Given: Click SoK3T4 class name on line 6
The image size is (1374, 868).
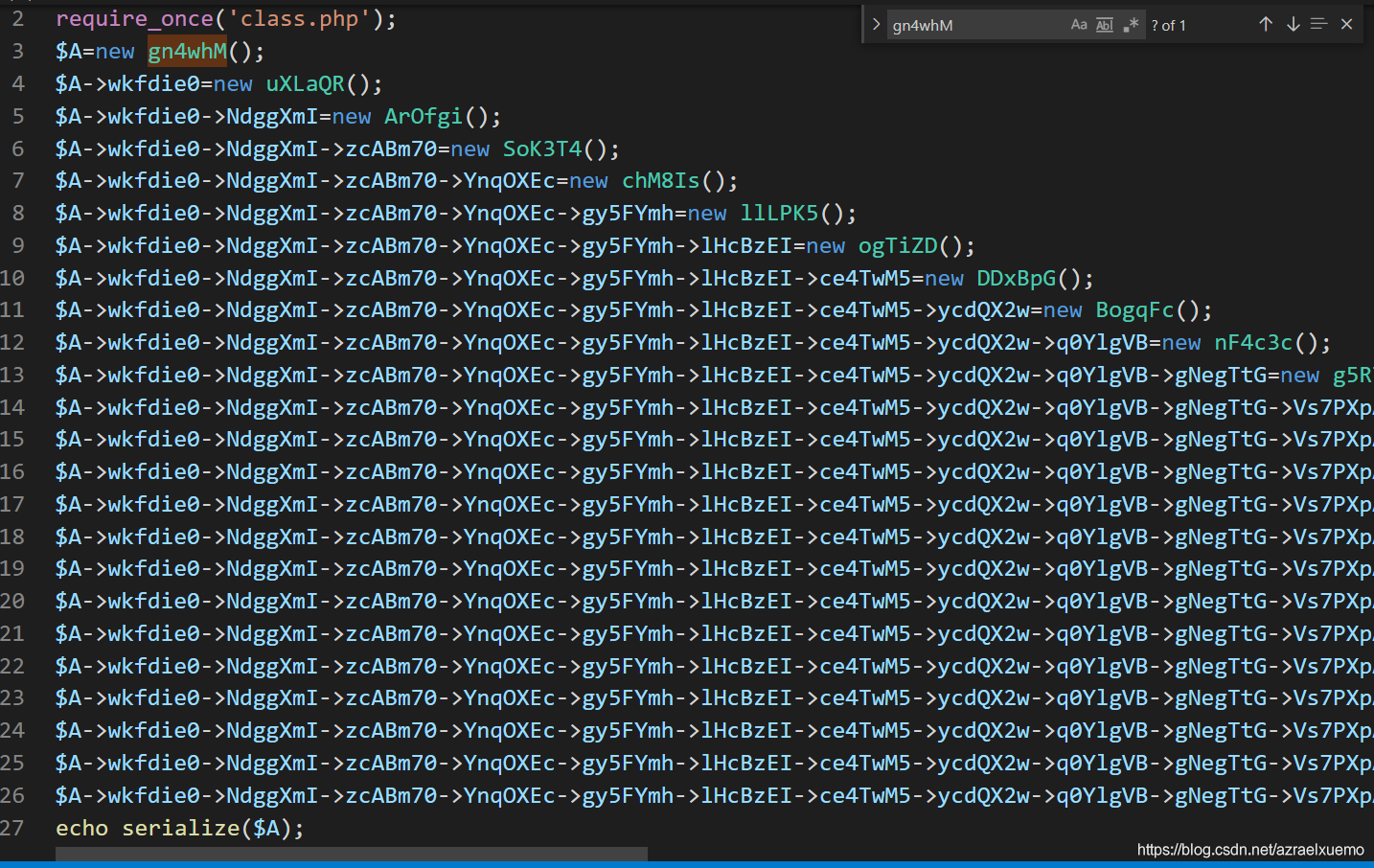Looking at the screenshot, I should point(542,149).
